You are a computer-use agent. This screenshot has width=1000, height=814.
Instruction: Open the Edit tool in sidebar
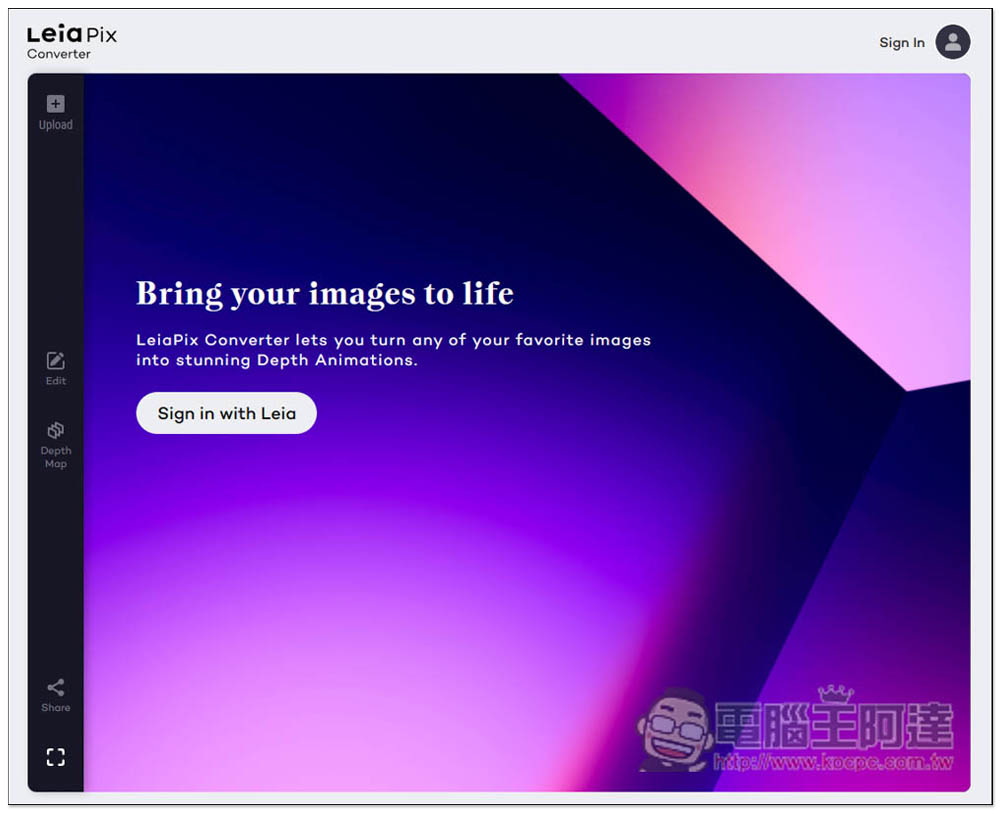55,369
